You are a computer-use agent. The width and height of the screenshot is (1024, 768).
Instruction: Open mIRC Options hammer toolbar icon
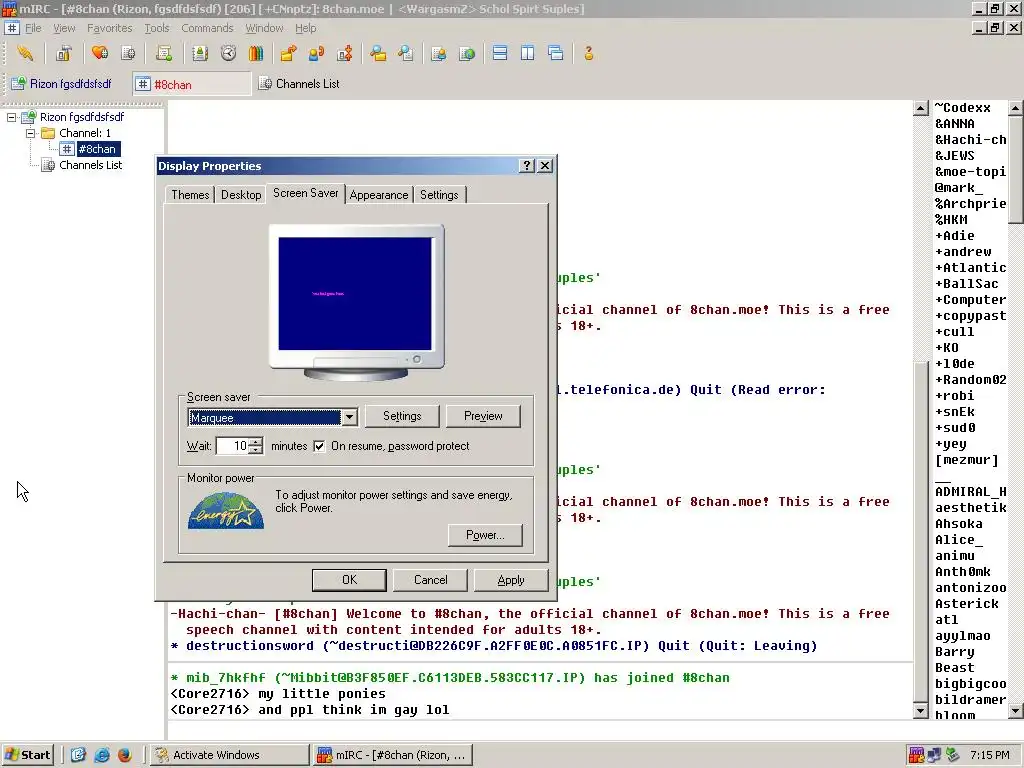(63, 54)
